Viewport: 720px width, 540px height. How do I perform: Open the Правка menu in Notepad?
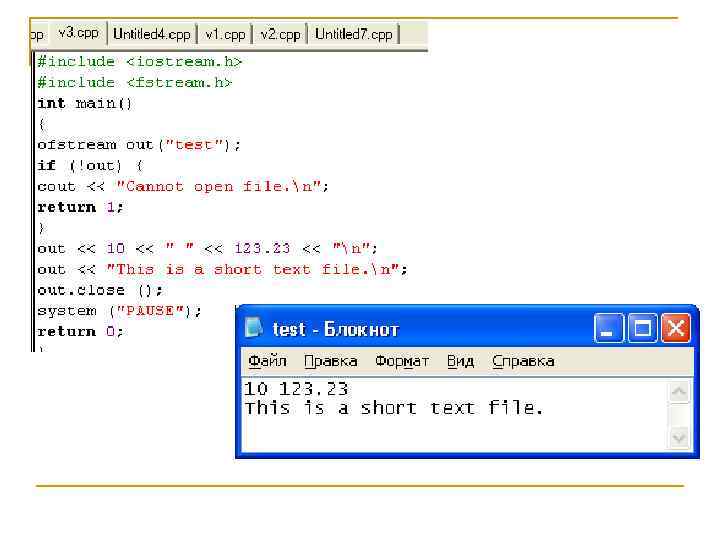point(331,361)
